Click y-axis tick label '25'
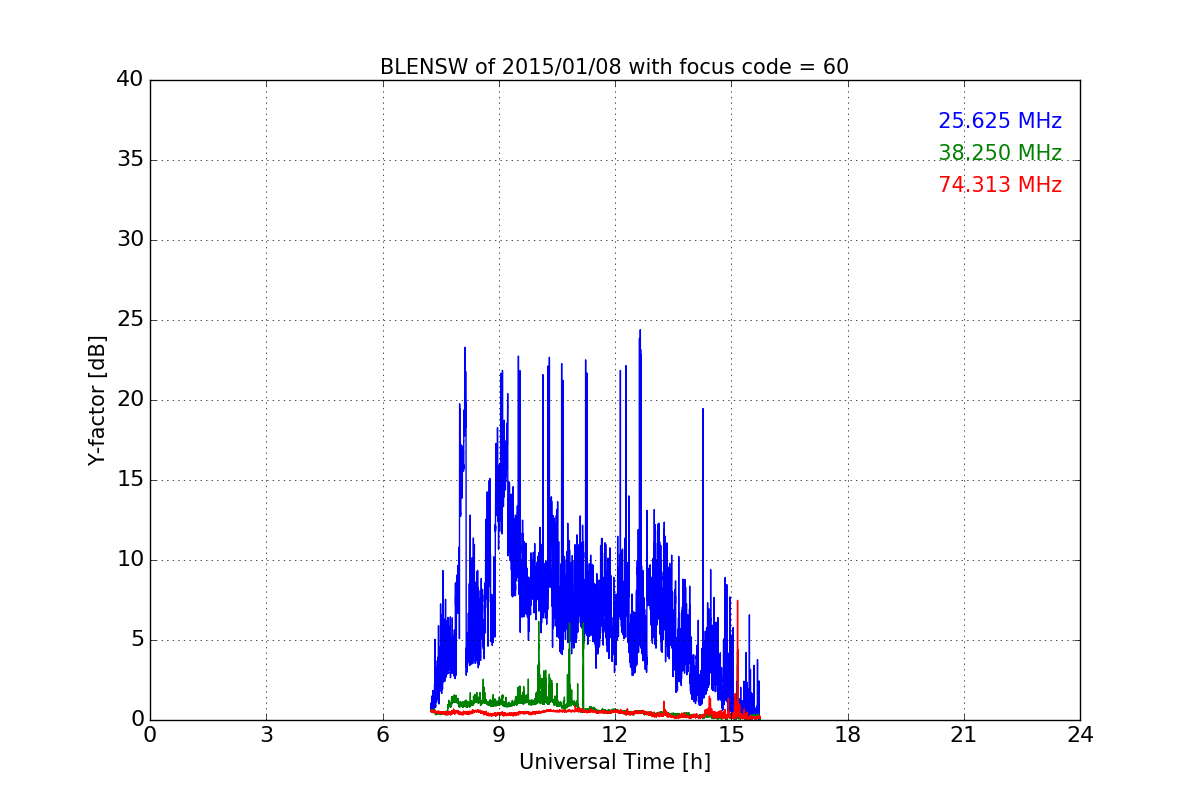This screenshot has height=800, width=1200. [x=130, y=320]
